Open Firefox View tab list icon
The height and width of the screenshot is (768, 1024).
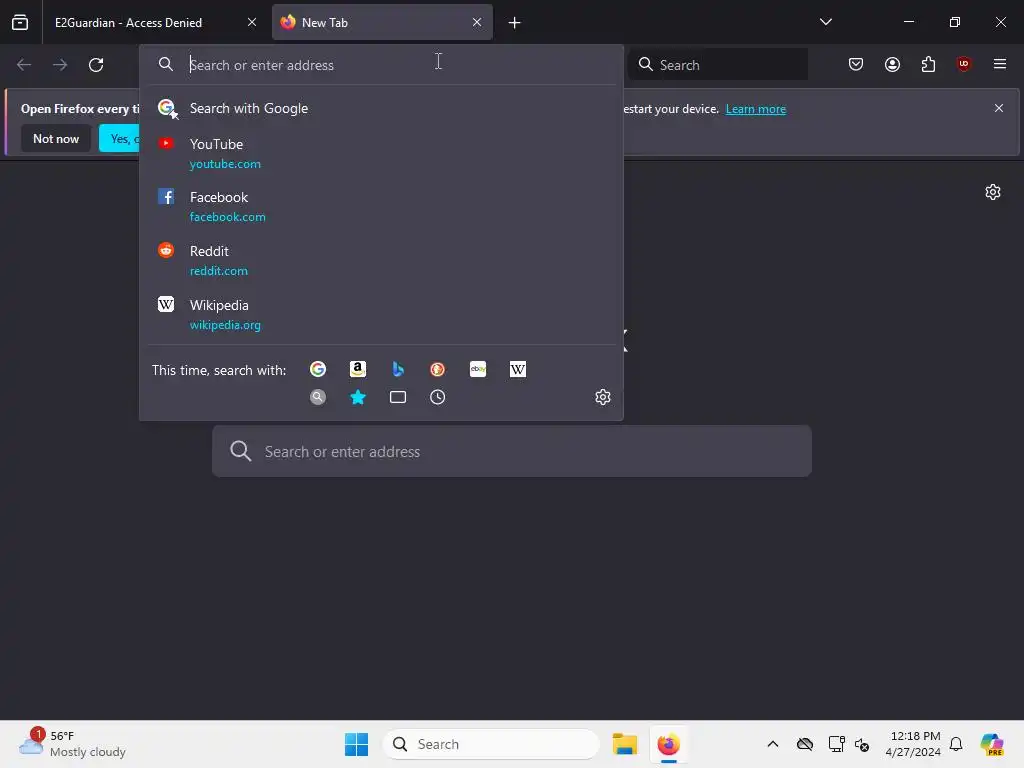pos(20,22)
